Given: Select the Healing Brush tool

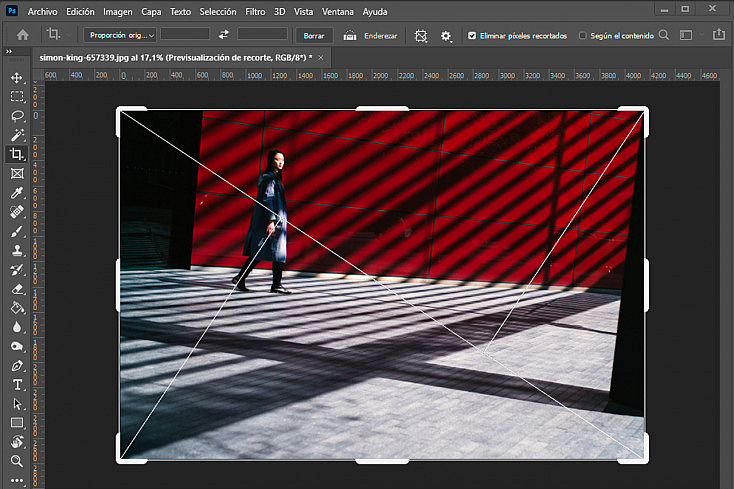Looking at the screenshot, I should [17, 212].
